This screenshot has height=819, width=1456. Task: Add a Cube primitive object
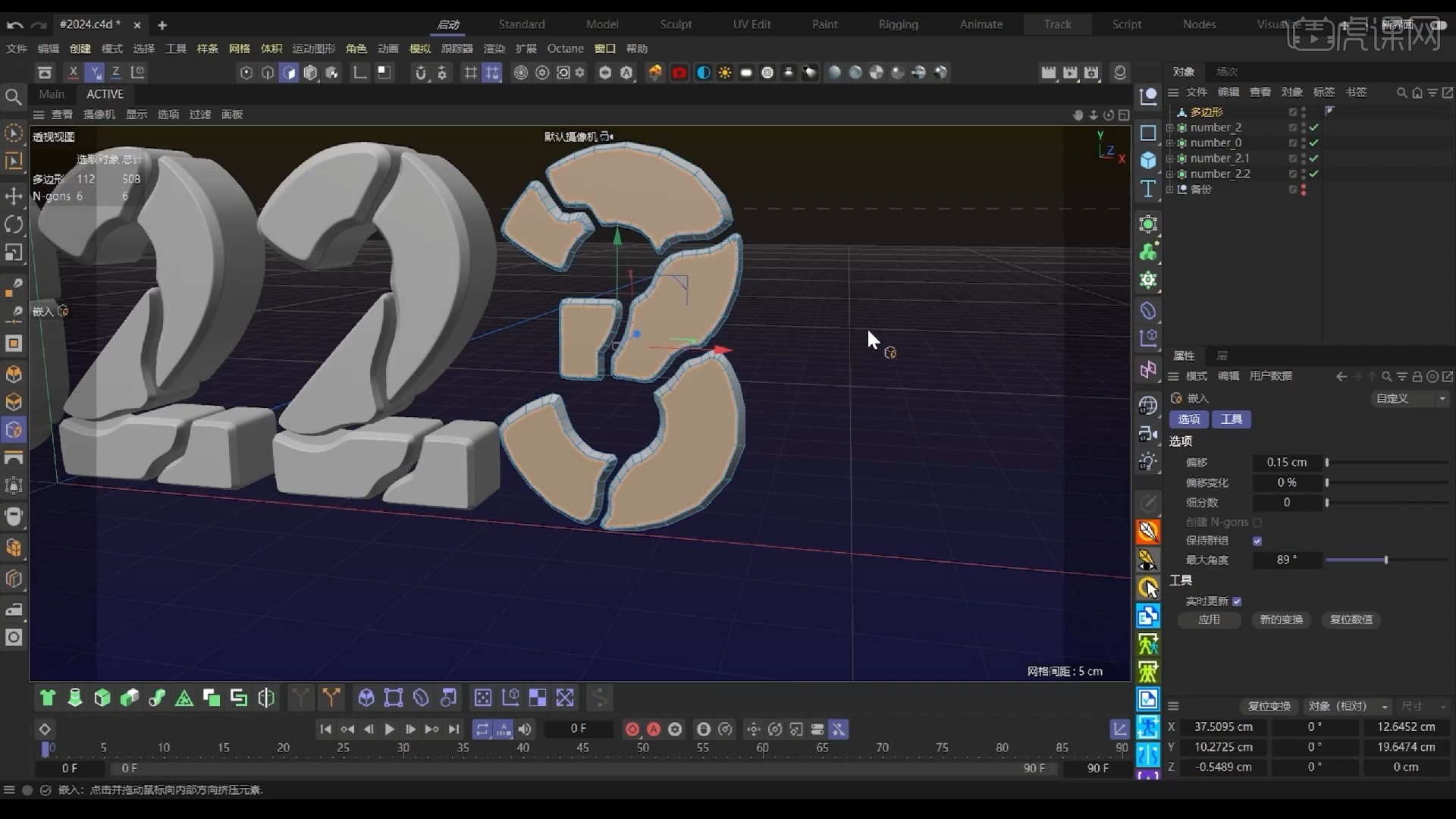pyautogui.click(x=1148, y=161)
